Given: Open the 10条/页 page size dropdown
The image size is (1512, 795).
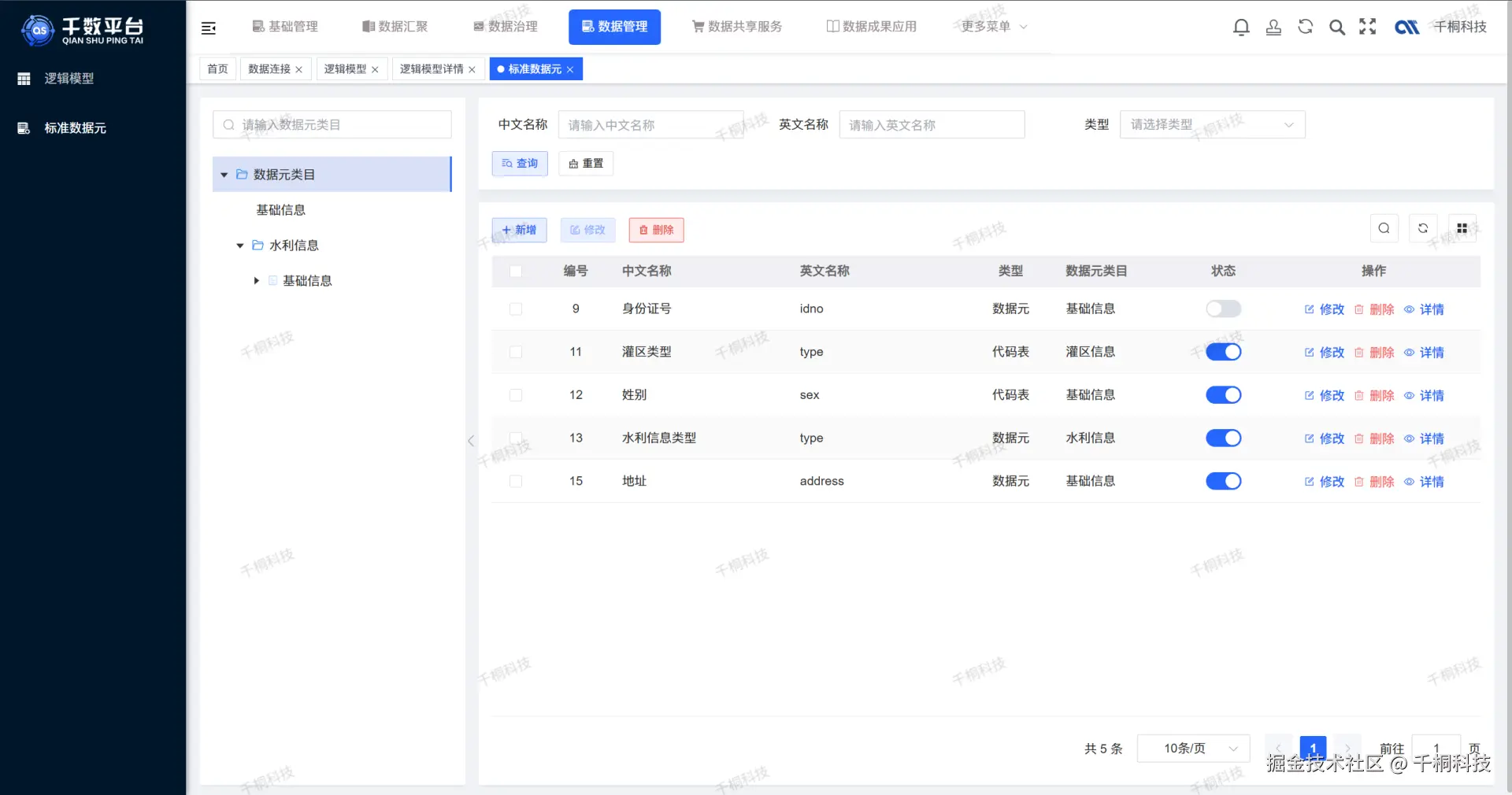Looking at the screenshot, I should 1193,749.
